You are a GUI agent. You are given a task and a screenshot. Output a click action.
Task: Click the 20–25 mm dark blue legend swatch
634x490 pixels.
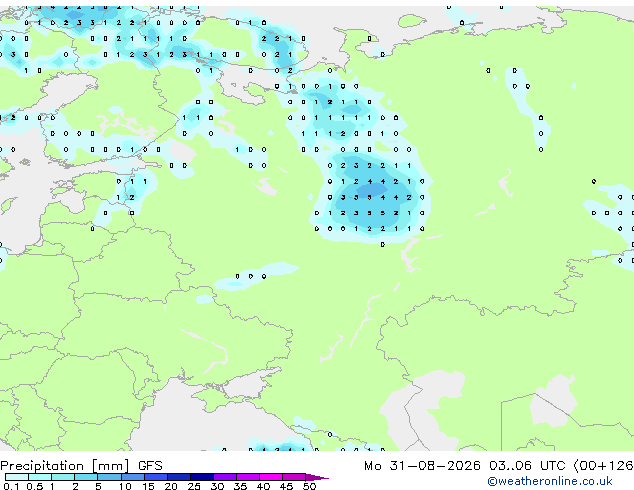coord(178,477)
